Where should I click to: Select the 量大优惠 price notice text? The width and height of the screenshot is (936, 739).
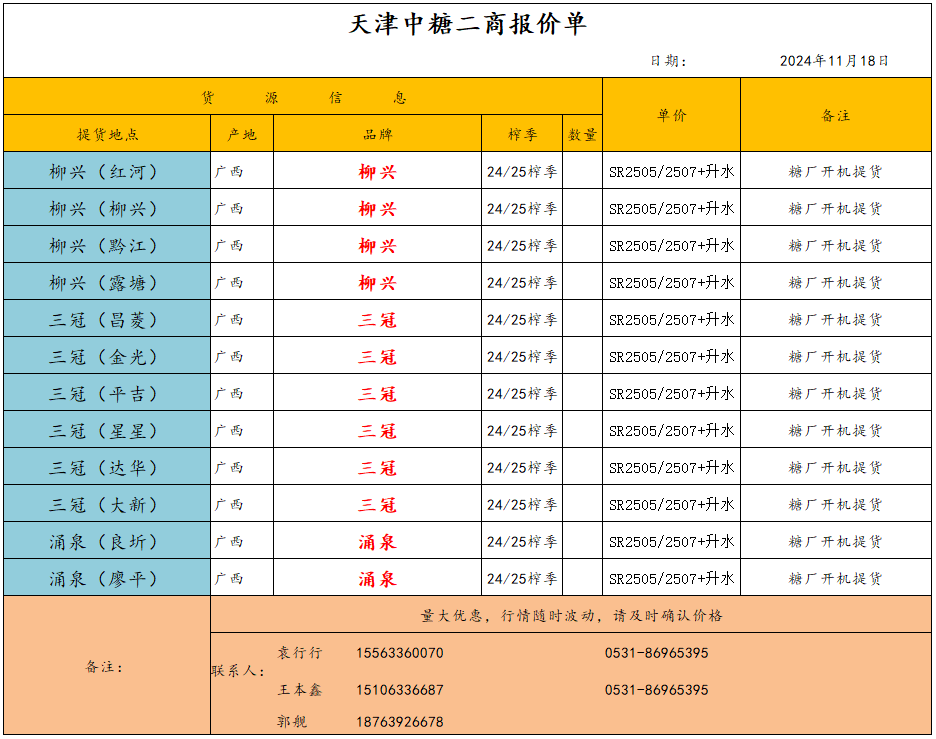(571, 615)
